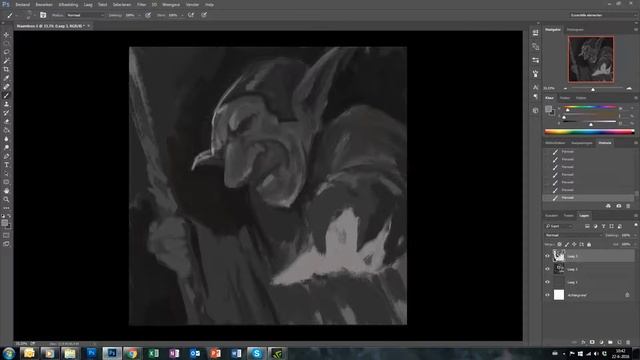Hide the Laag 3 layer

click(x=547, y=256)
